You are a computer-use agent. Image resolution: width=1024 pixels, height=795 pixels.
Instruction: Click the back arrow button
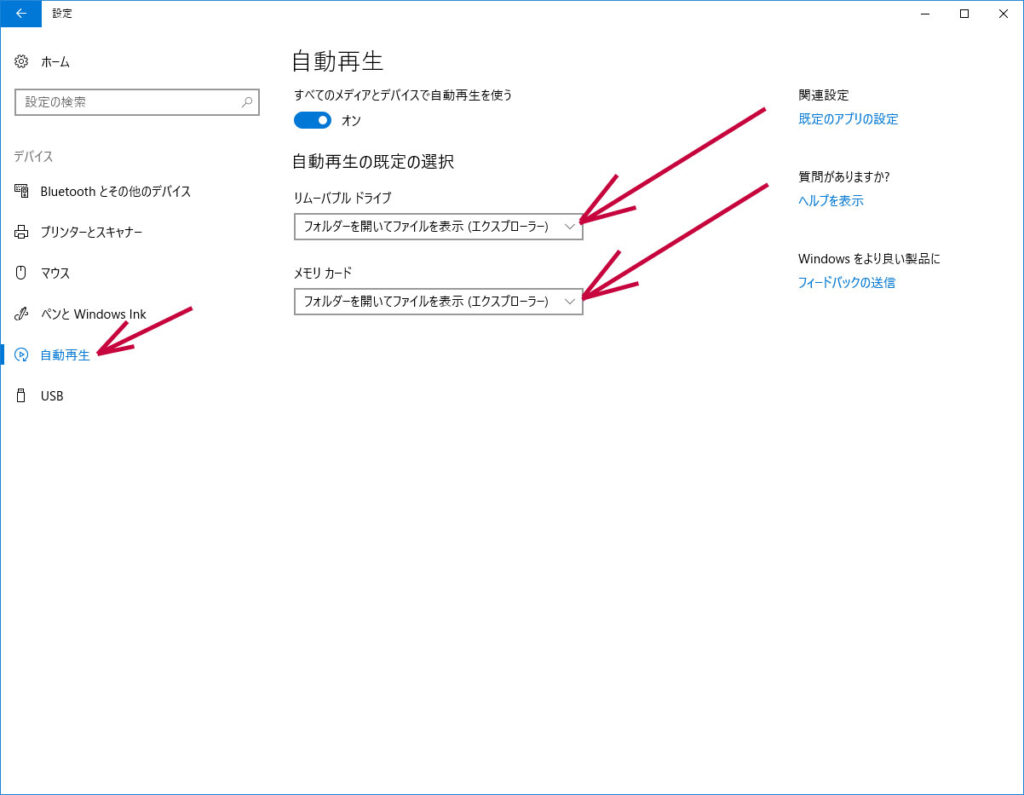pyautogui.click(x=21, y=13)
